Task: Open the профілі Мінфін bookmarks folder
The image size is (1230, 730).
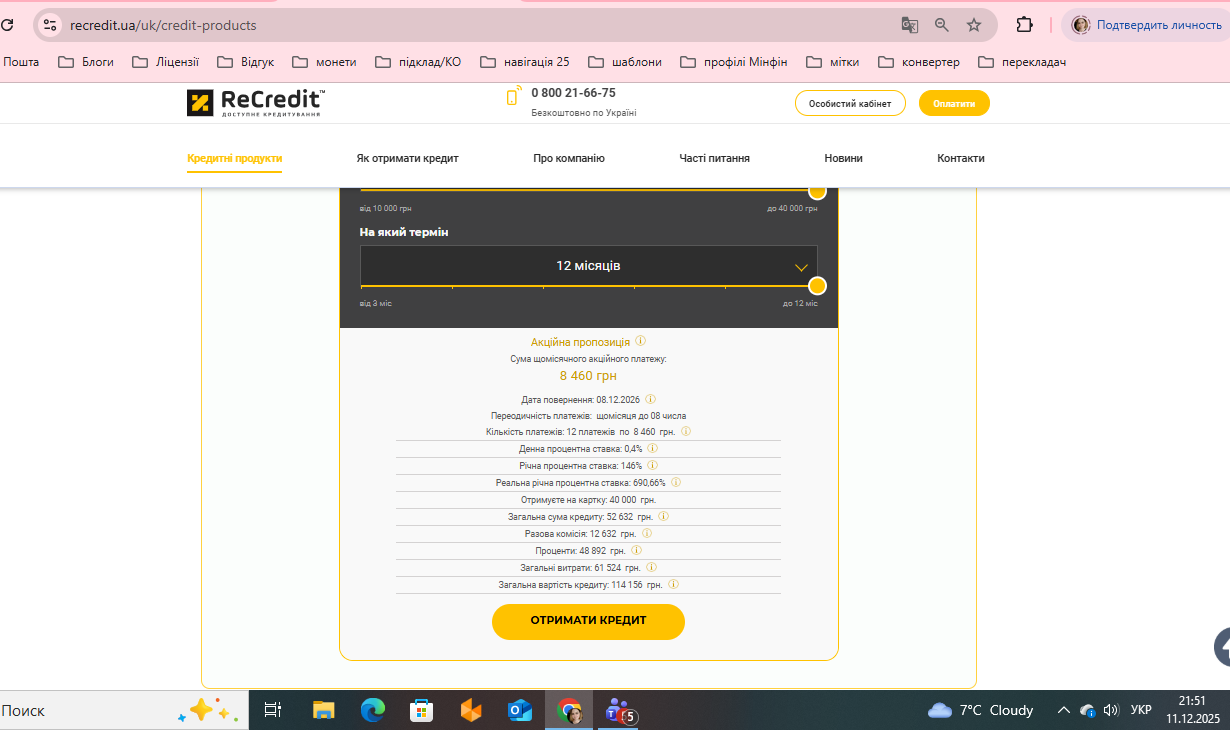Action: pyautogui.click(x=734, y=62)
